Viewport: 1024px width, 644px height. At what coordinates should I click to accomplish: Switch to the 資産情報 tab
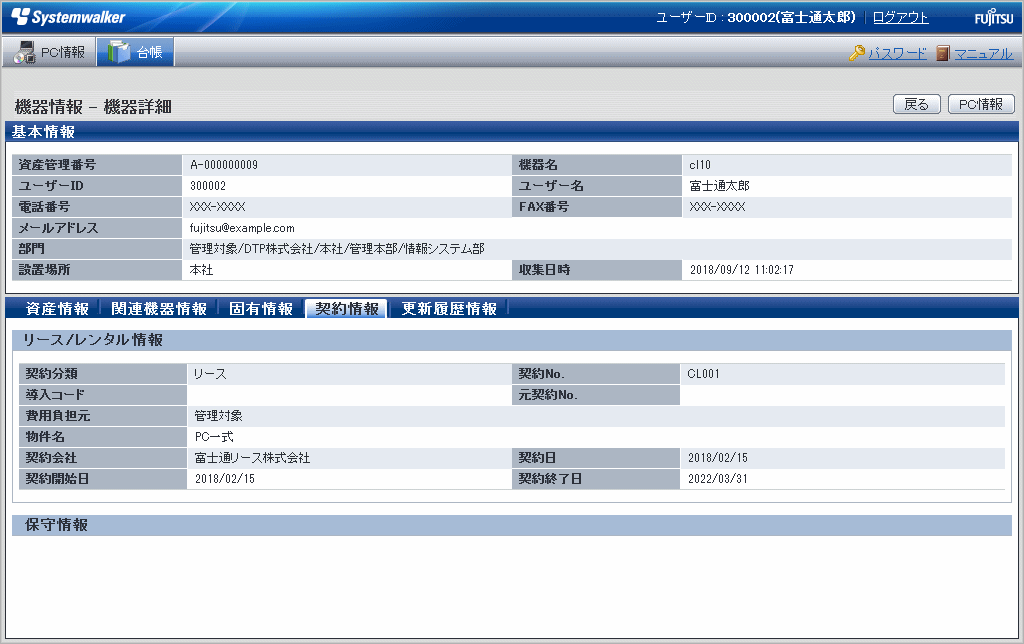coord(57,309)
